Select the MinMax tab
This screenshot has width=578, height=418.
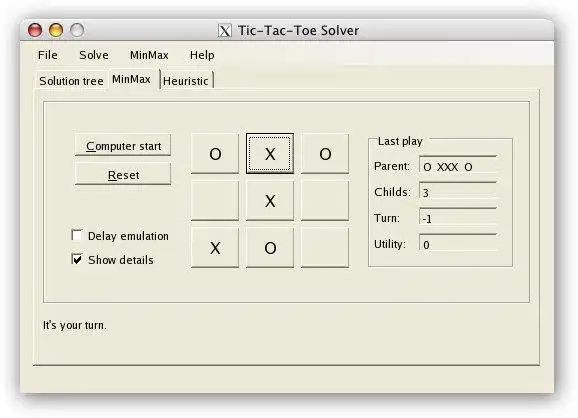(x=131, y=79)
